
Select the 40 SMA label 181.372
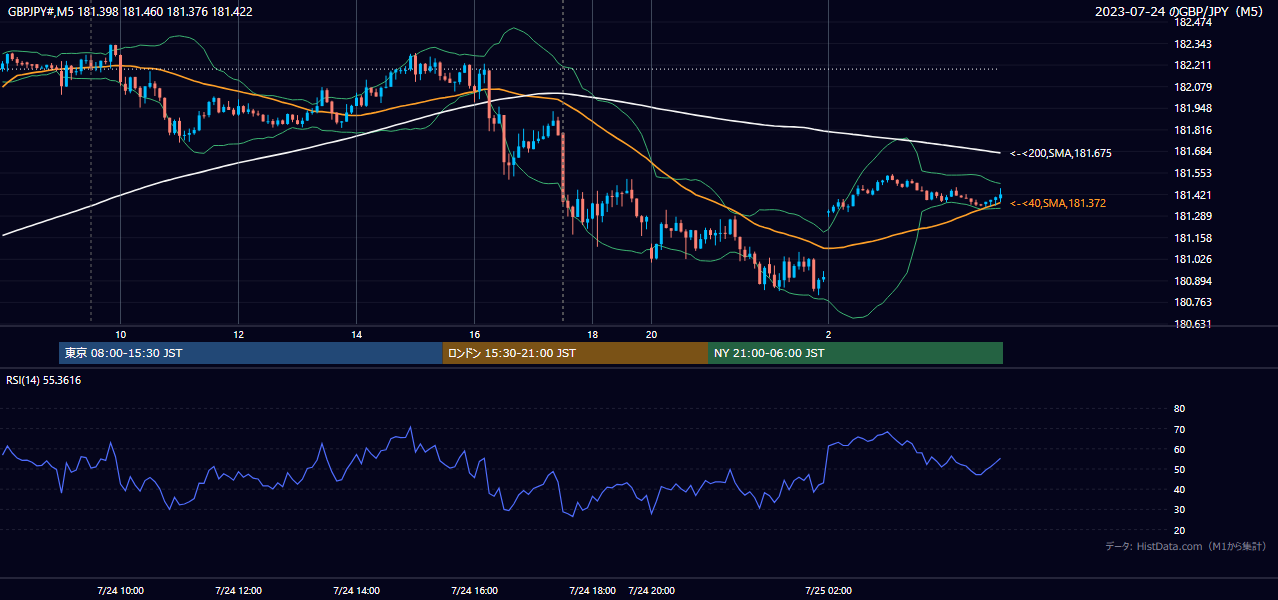(1058, 203)
